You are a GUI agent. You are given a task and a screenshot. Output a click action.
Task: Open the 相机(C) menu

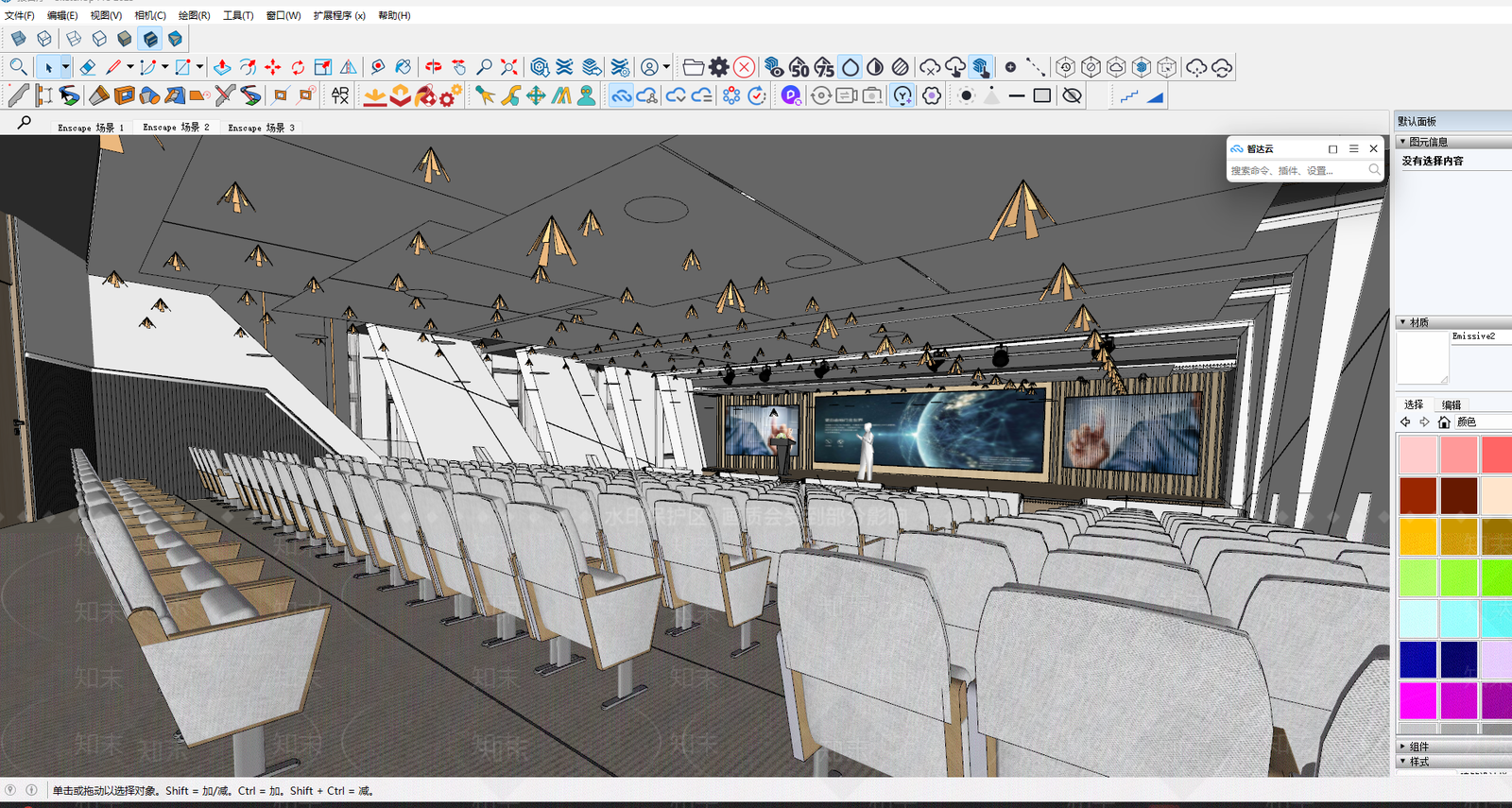(x=150, y=15)
